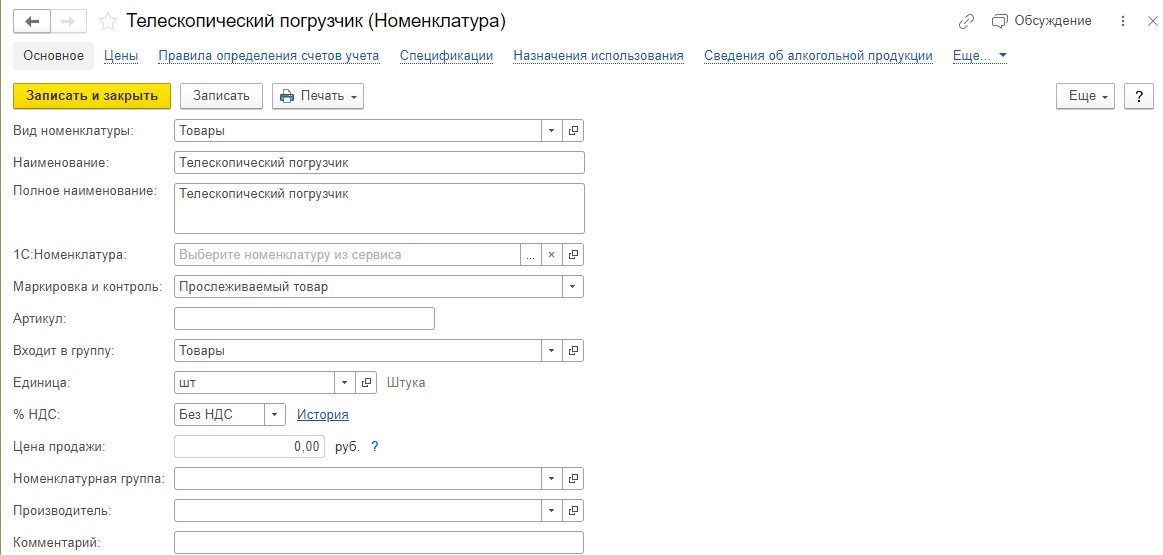Click the ellipsis select button of 1С:Номенклатура
The height and width of the screenshot is (555, 1163).
[530, 254]
